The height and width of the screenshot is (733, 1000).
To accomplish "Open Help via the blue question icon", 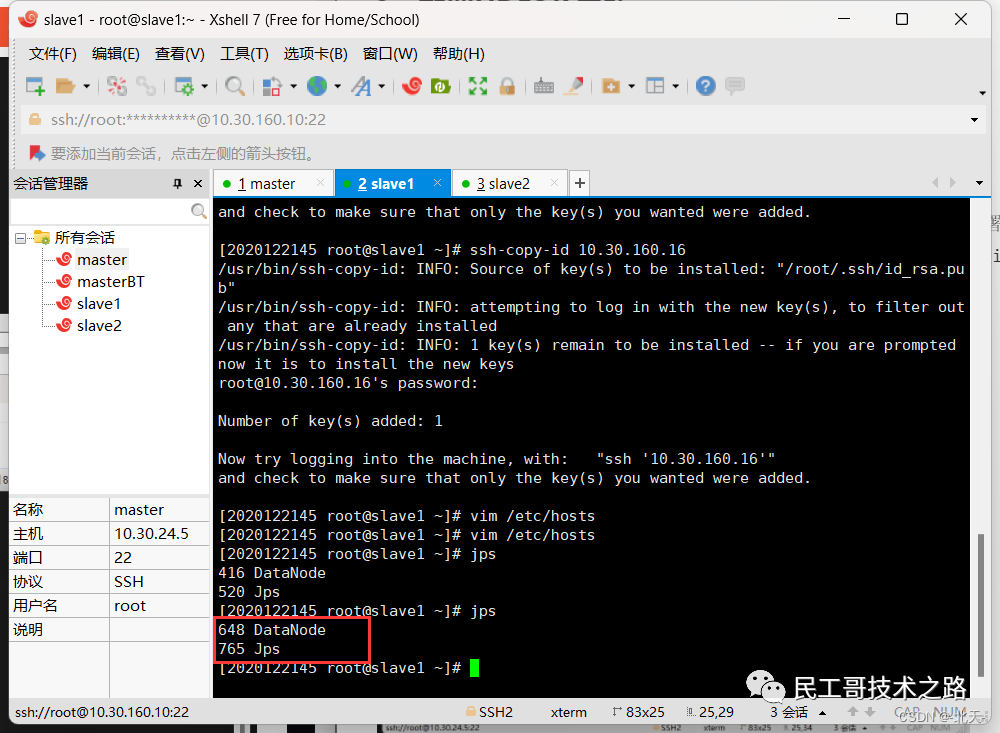I will (x=705, y=86).
